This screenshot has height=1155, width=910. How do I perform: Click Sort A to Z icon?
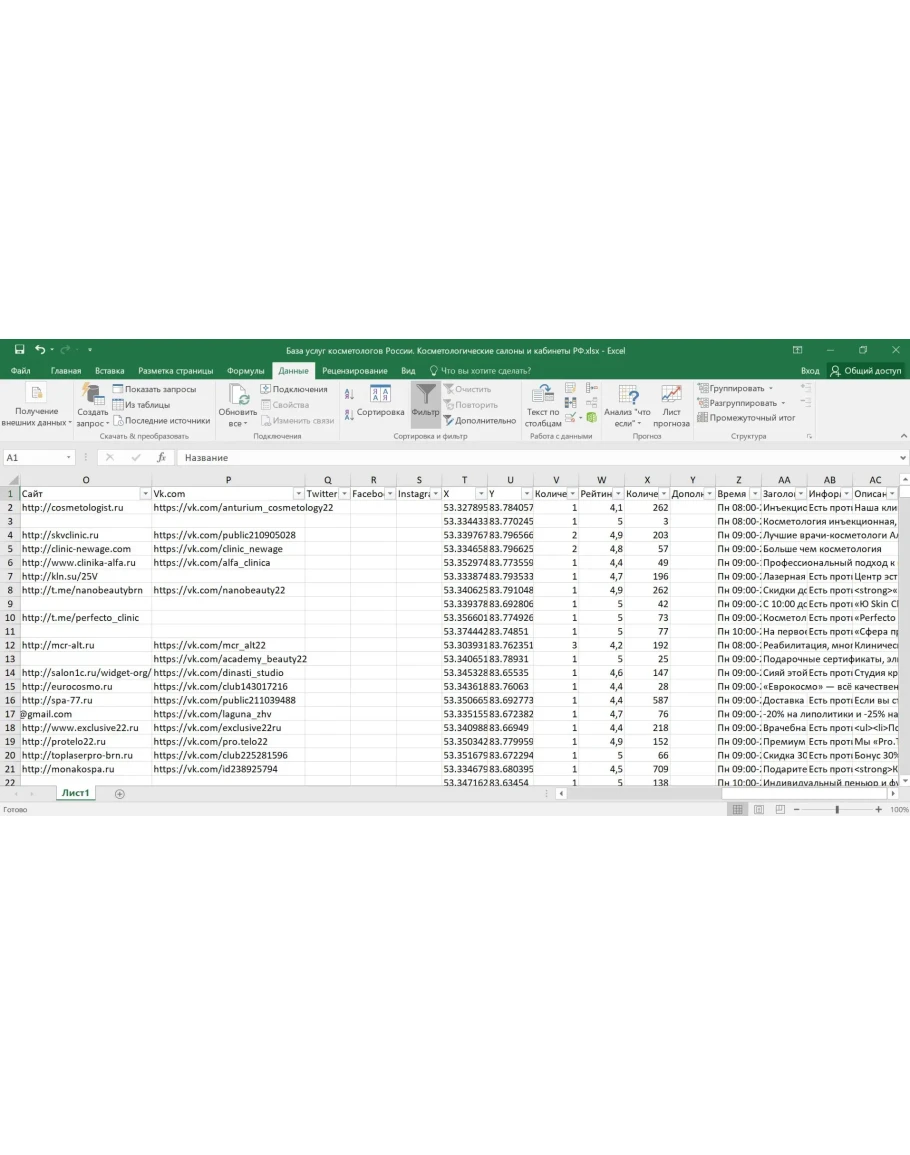pos(349,395)
